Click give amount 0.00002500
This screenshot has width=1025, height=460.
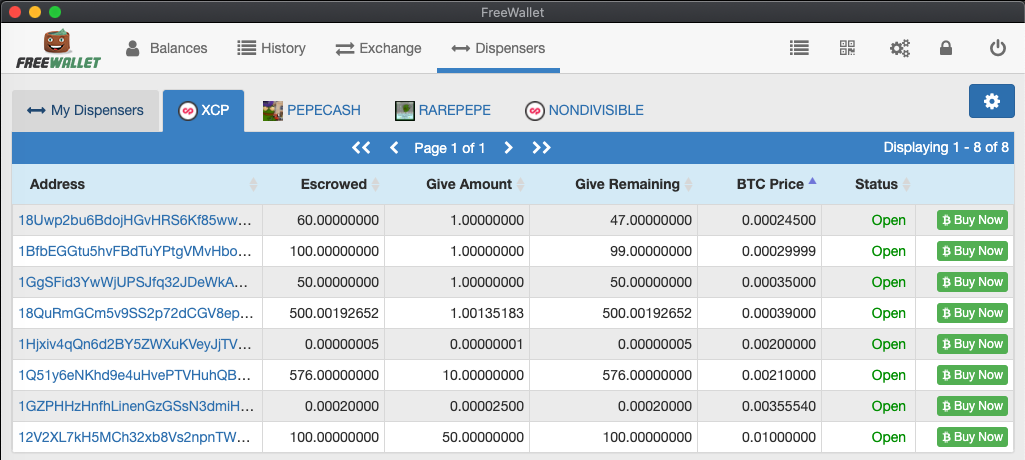486,406
